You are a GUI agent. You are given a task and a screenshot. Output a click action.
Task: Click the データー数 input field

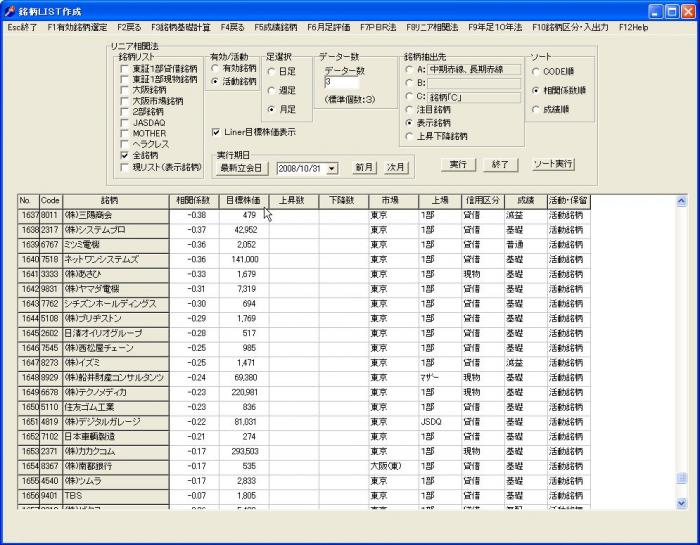(342, 82)
